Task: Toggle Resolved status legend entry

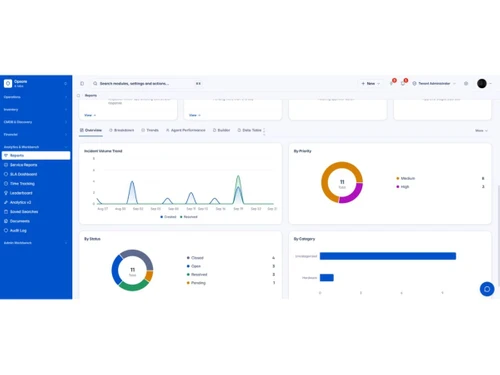Action: click(197, 274)
